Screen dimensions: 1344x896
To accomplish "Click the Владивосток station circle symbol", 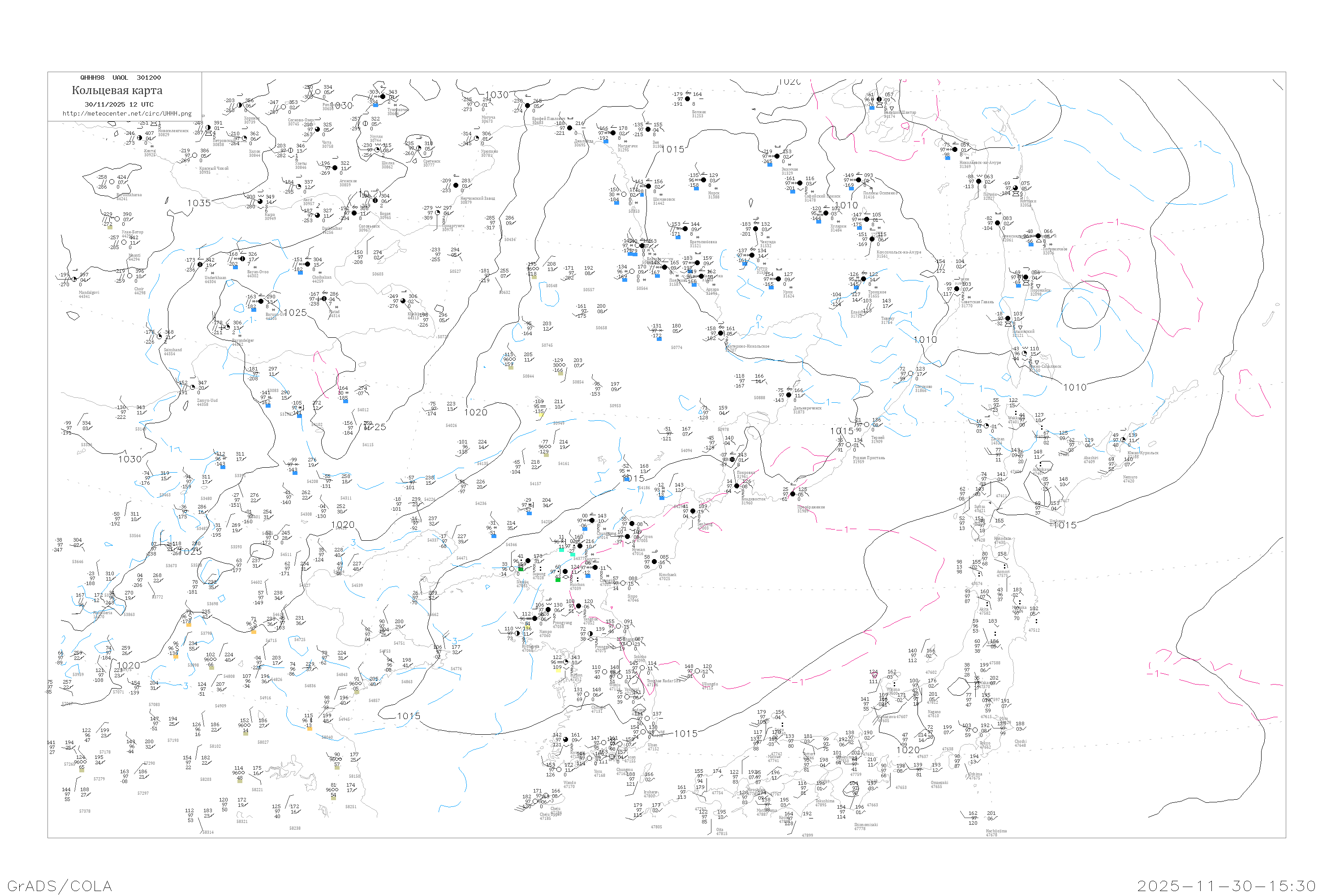I will (737, 486).
